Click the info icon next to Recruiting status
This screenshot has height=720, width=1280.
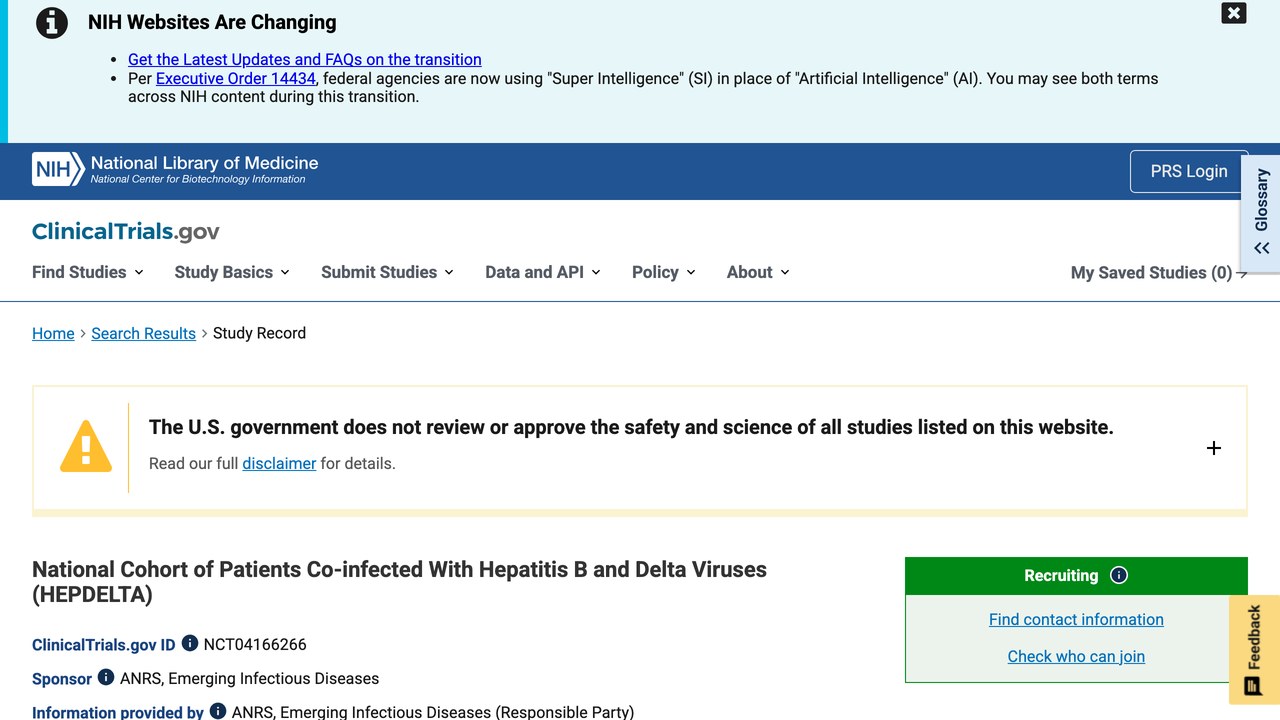click(1119, 575)
